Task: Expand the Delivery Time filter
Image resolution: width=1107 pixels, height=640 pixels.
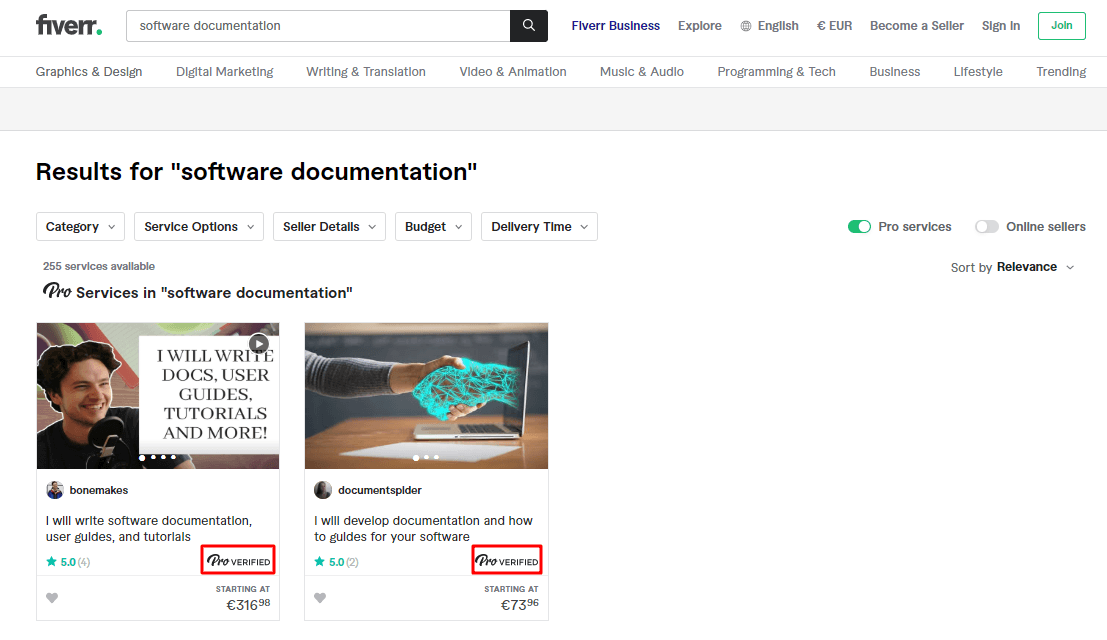Action: click(539, 227)
